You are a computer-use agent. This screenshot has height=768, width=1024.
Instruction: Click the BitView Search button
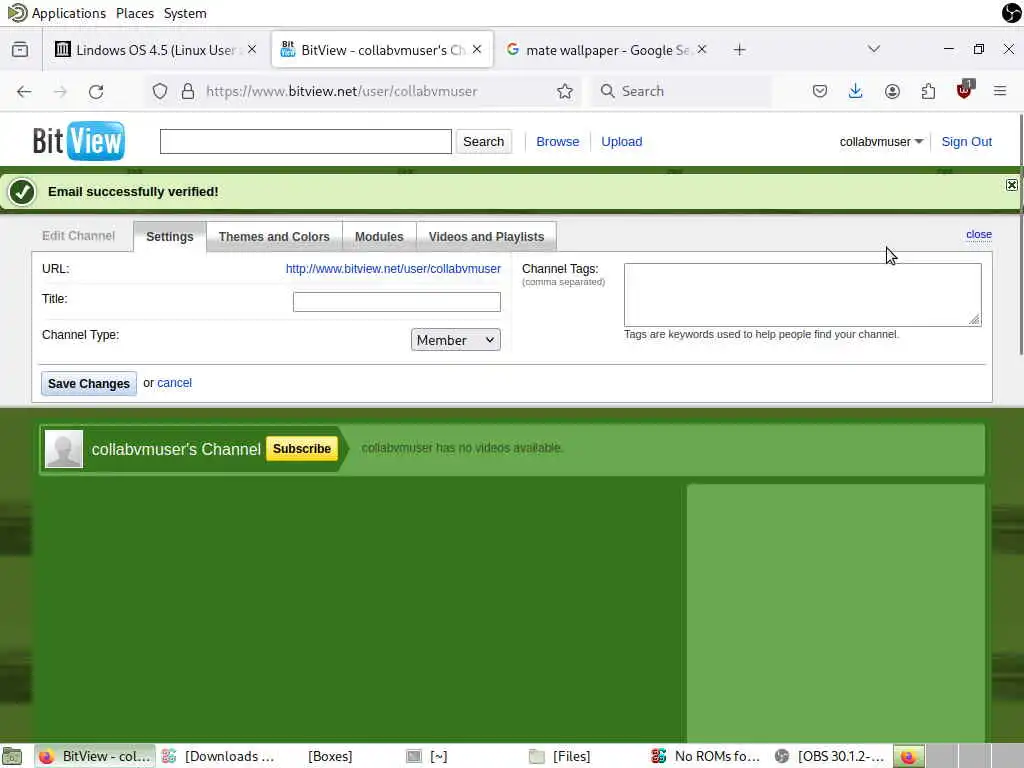pyautogui.click(x=484, y=142)
